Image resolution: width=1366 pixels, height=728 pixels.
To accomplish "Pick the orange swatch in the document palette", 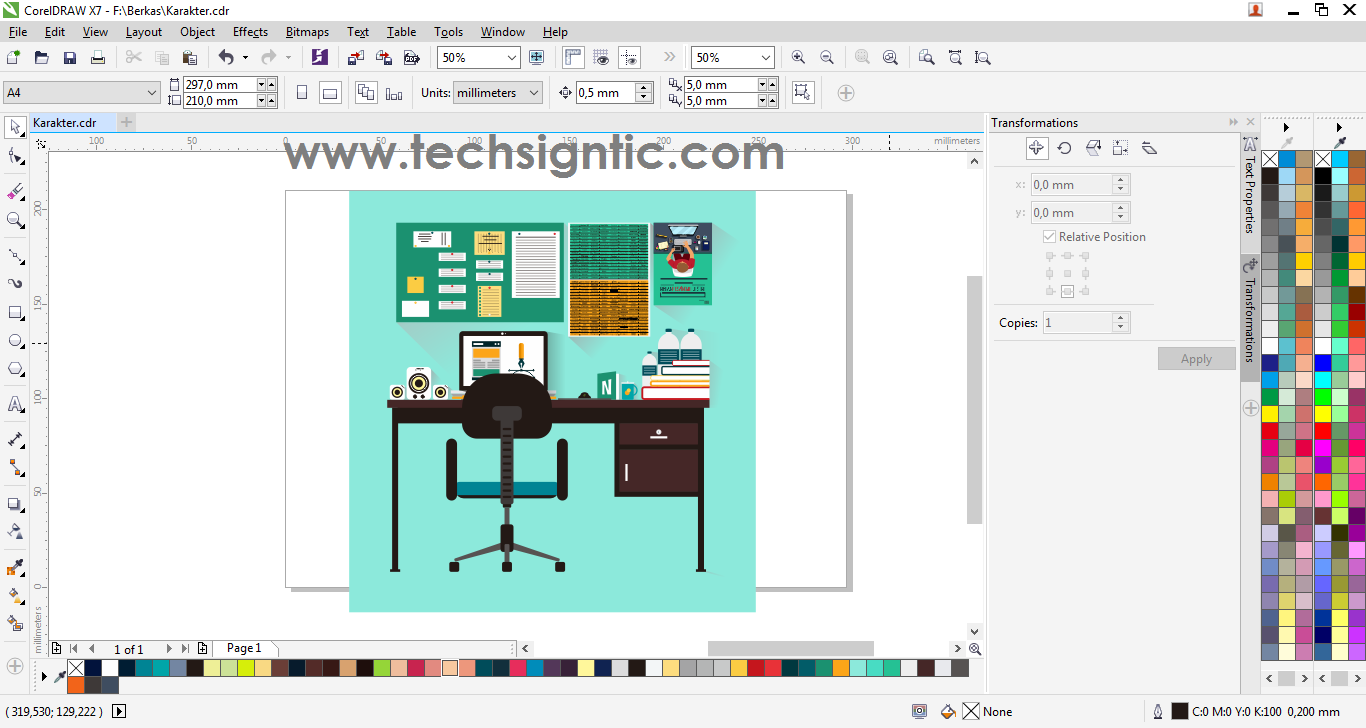I will point(76,683).
